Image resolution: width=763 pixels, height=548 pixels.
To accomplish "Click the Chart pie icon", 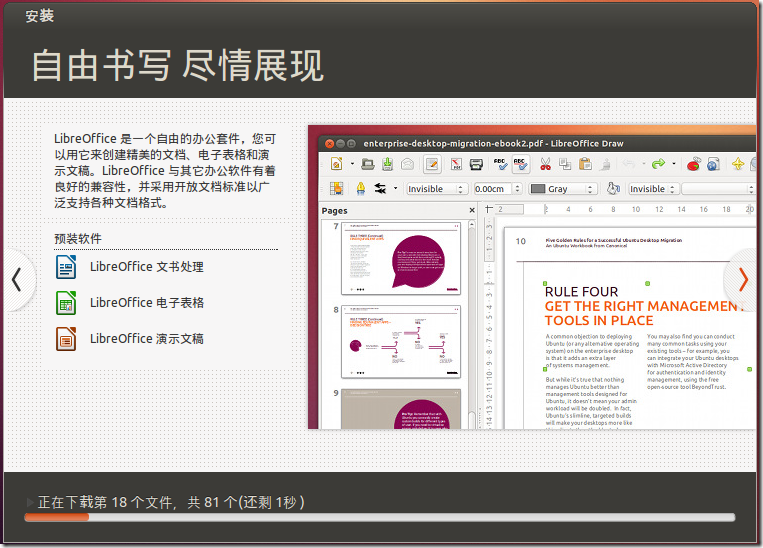I will coord(693,164).
